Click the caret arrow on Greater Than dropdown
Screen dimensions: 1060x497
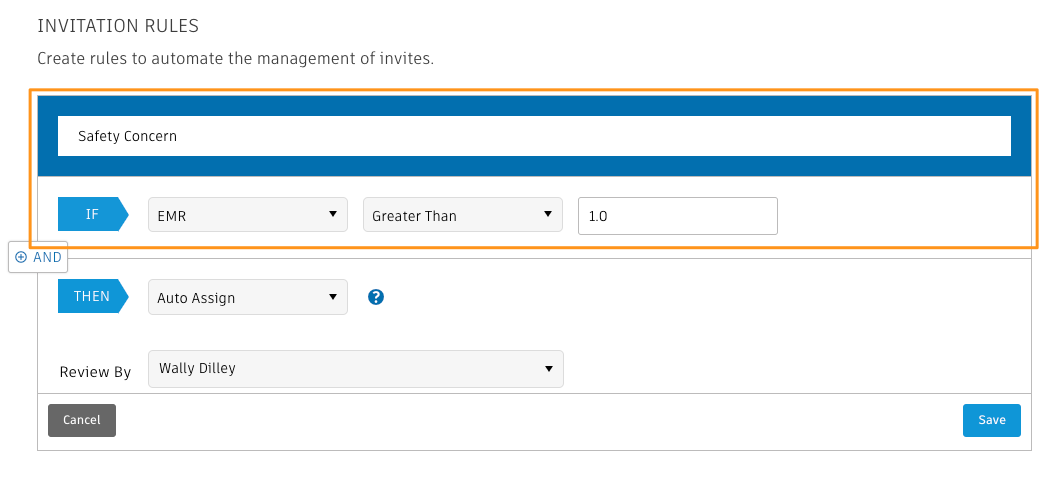pyautogui.click(x=548, y=214)
